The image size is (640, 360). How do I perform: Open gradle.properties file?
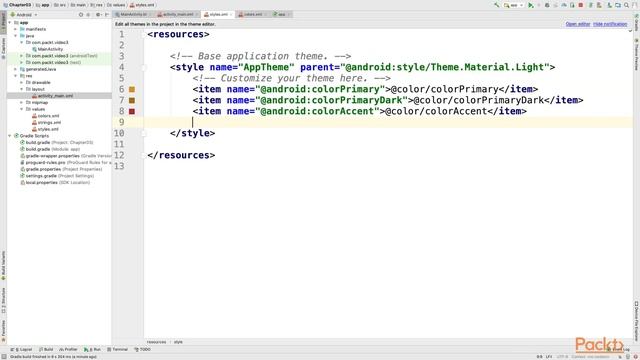tap(61, 169)
